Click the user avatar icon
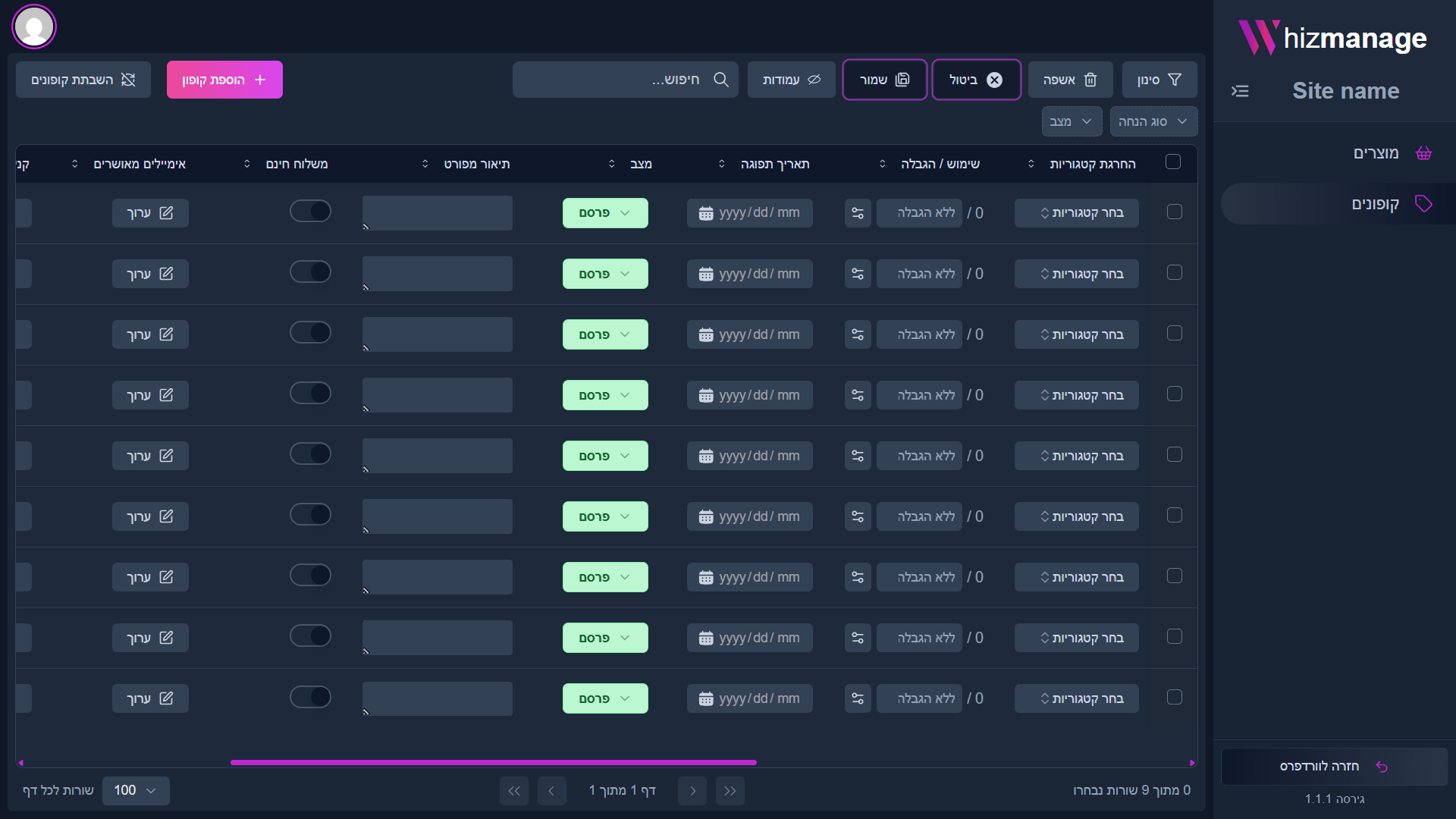 click(x=34, y=27)
